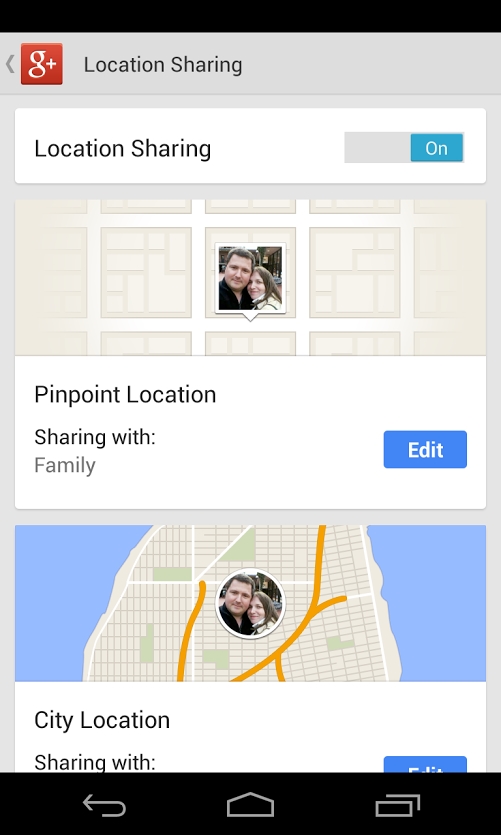
Task: Select the Pinpoint Location heading
Action: [x=125, y=395]
